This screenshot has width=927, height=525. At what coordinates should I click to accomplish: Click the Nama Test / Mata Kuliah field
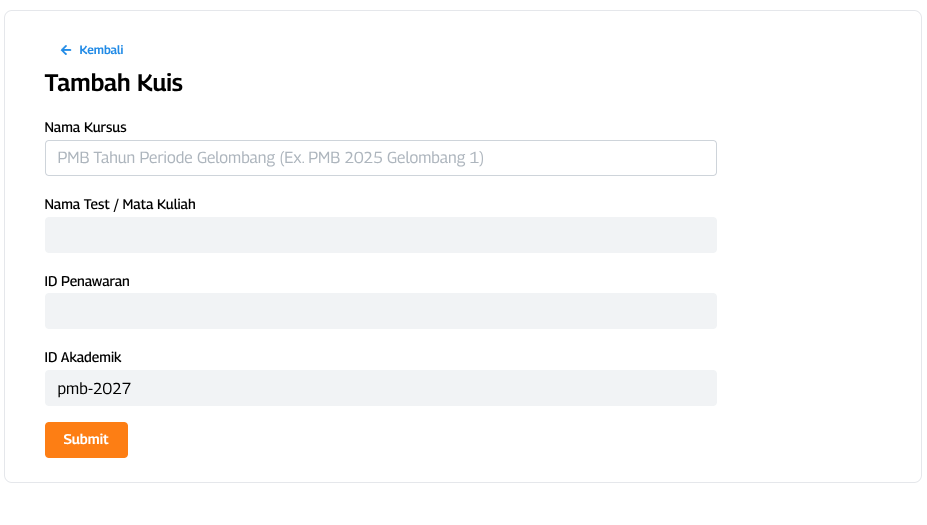380,235
